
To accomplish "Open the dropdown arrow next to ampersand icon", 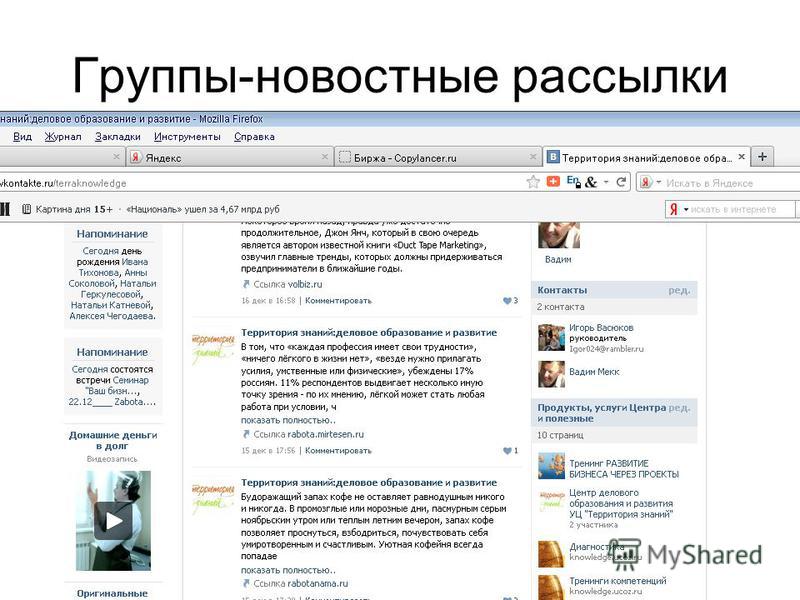I will tap(606, 182).
